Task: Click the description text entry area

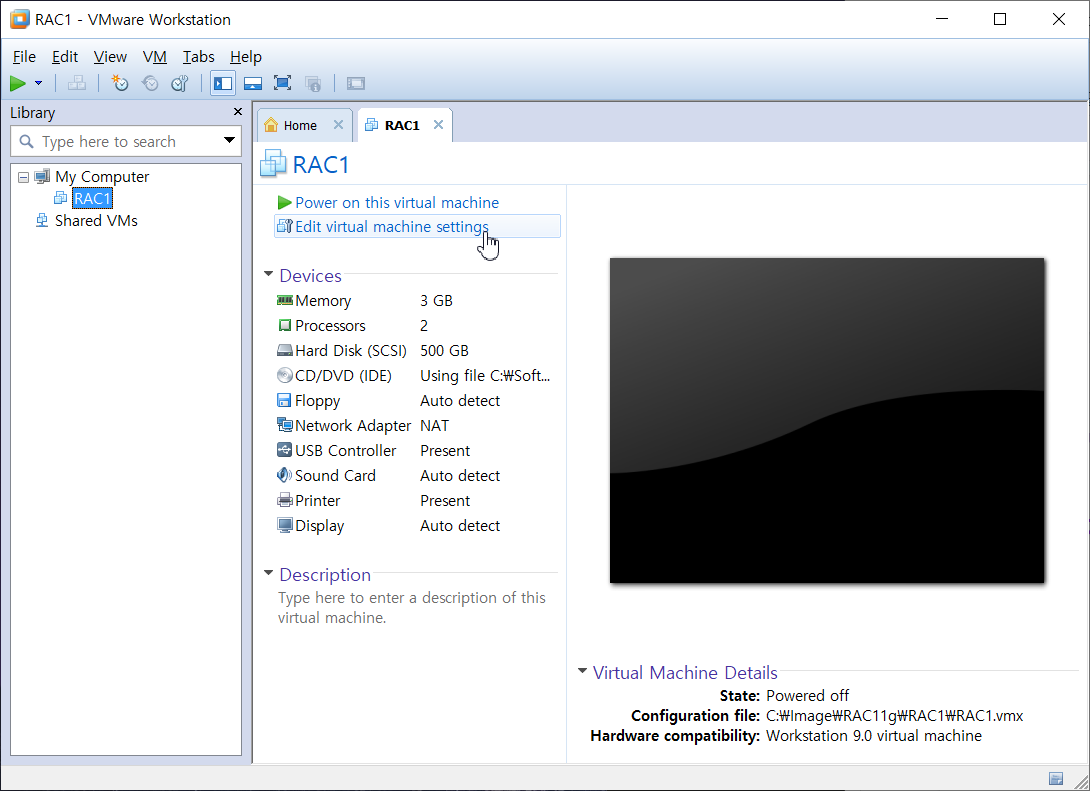Action: point(412,608)
